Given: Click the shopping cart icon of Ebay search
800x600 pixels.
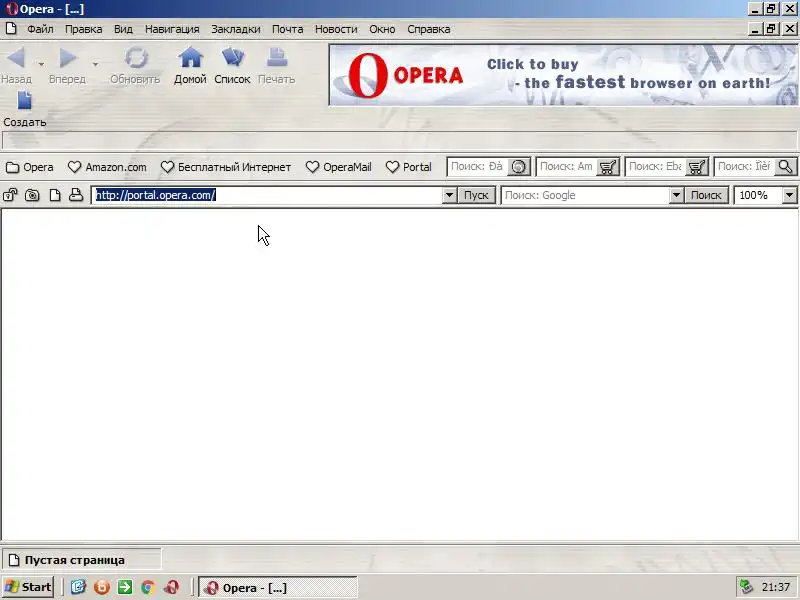Looking at the screenshot, I should [x=696, y=167].
